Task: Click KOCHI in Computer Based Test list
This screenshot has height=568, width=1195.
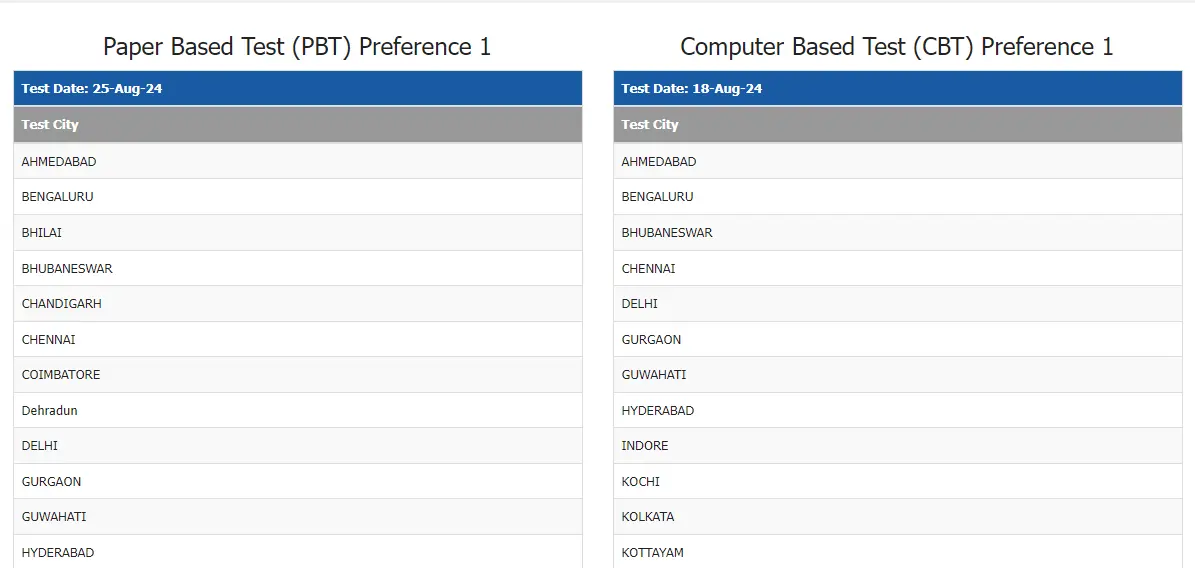Action: (641, 481)
